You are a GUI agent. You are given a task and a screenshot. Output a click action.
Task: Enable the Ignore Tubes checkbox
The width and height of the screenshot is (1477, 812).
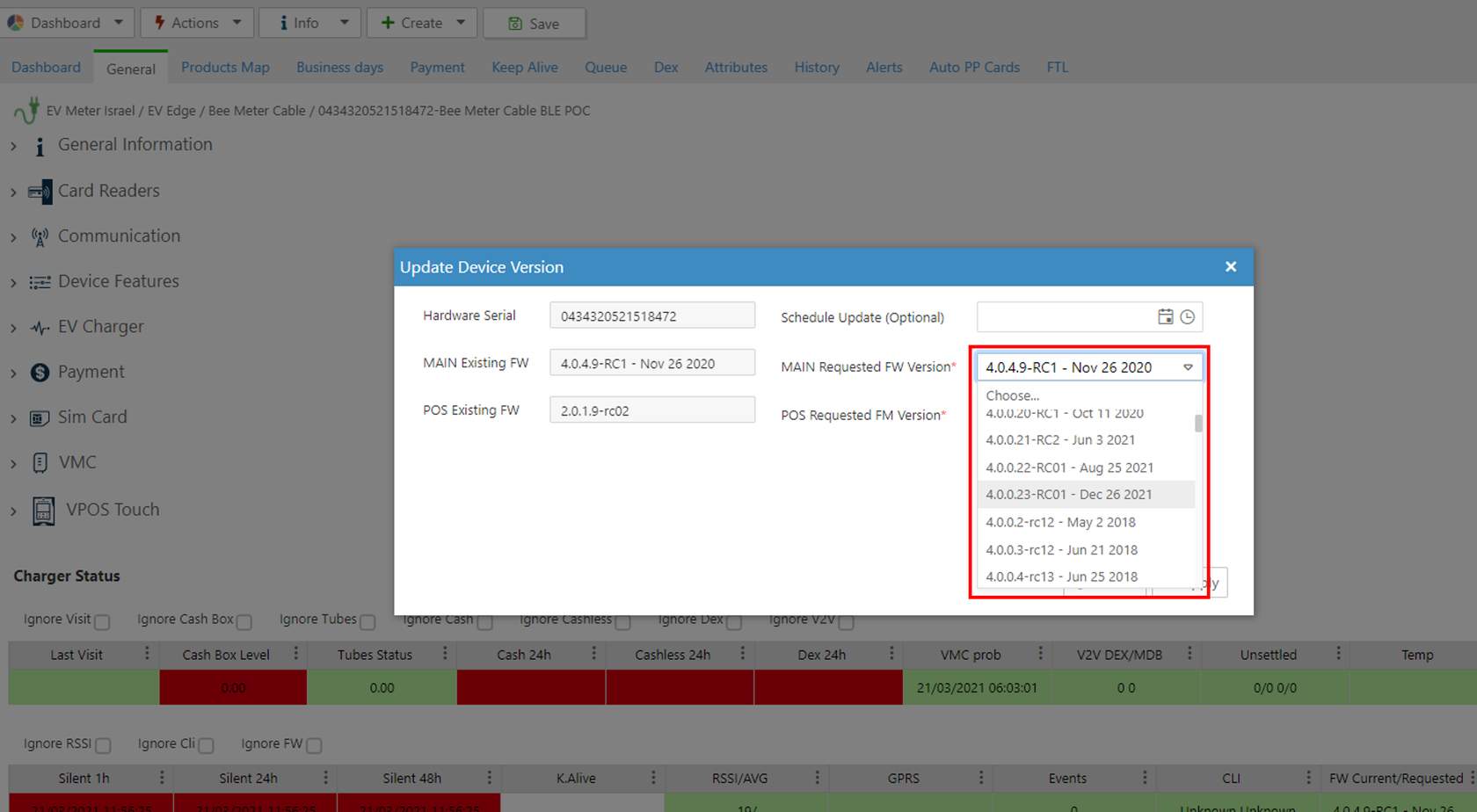coord(367,622)
